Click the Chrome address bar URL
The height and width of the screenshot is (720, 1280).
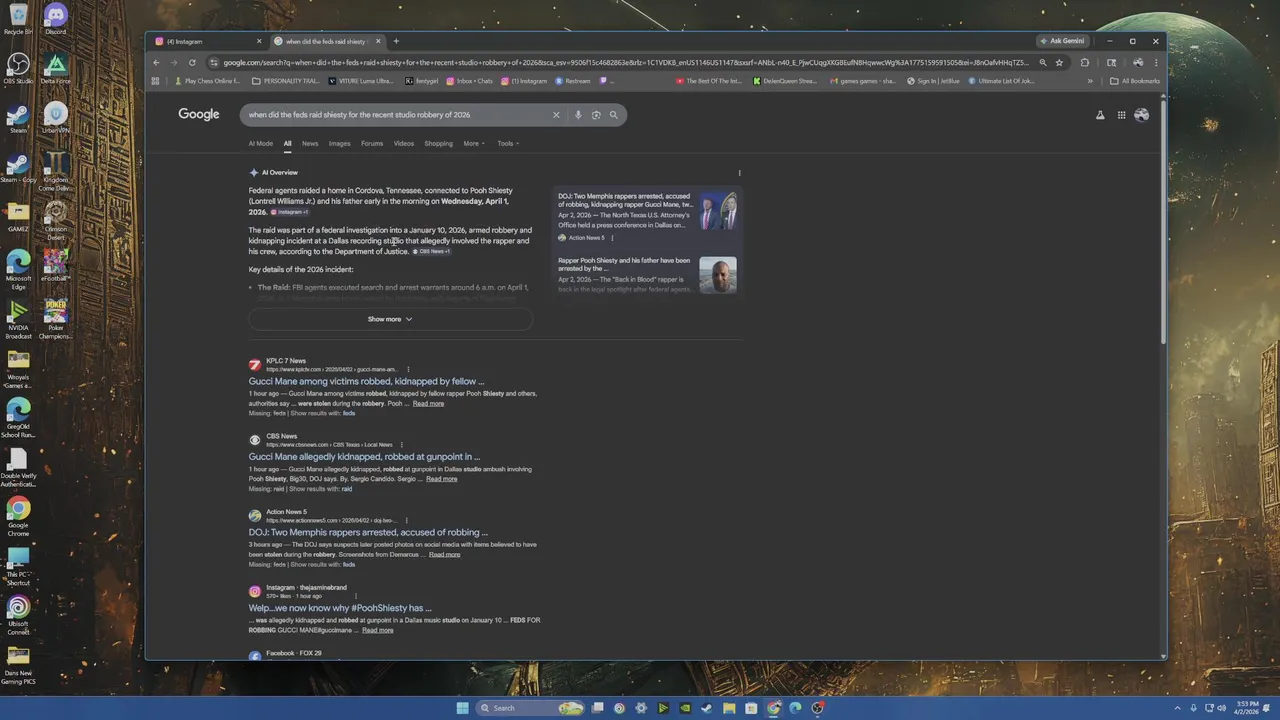[625, 62]
